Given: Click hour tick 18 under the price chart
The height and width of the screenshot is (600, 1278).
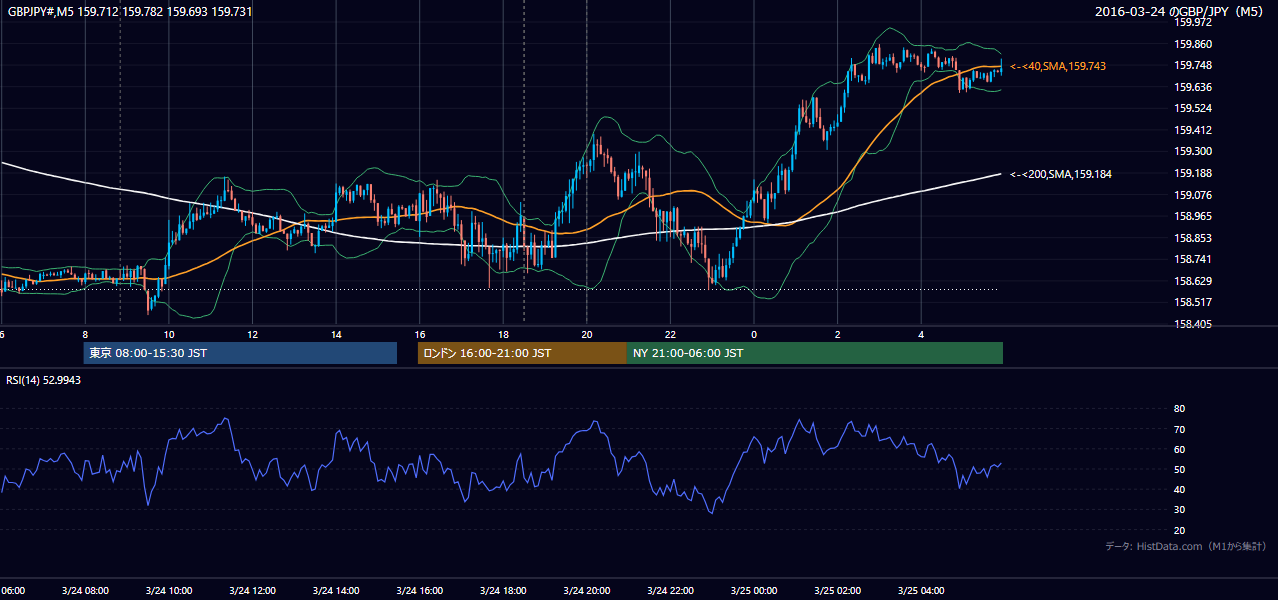Looking at the screenshot, I should (x=503, y=335).
